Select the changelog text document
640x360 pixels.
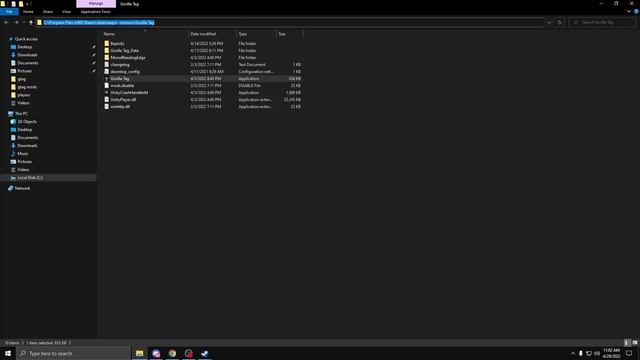click(120, 64)
